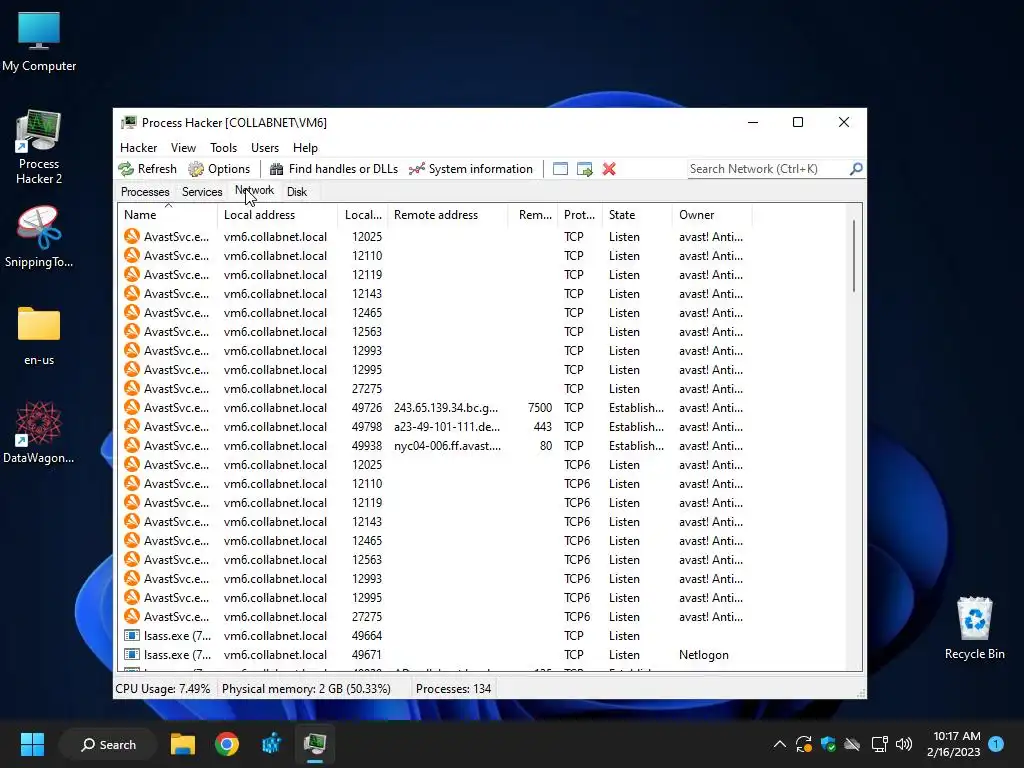Viewport: 1024px width, 768px height.
Task: Sort by the State column header
Action: pyautogui.click(x=637, y=215)
